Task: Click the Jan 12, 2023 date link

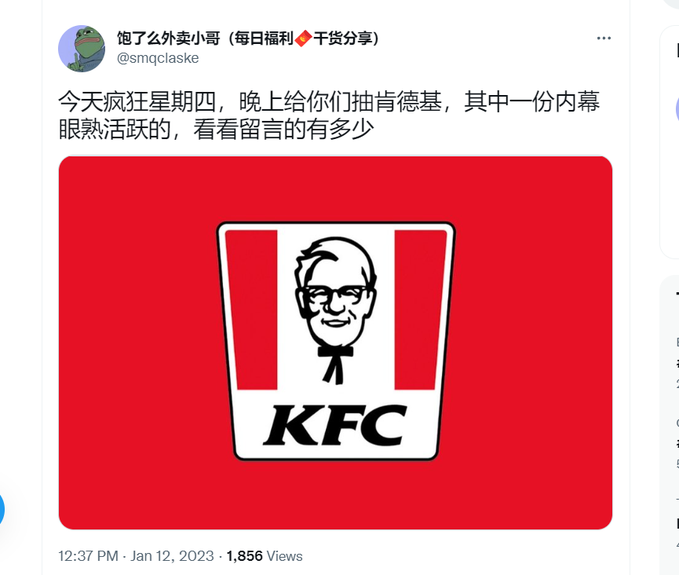Action: click(x=172, y=556)
